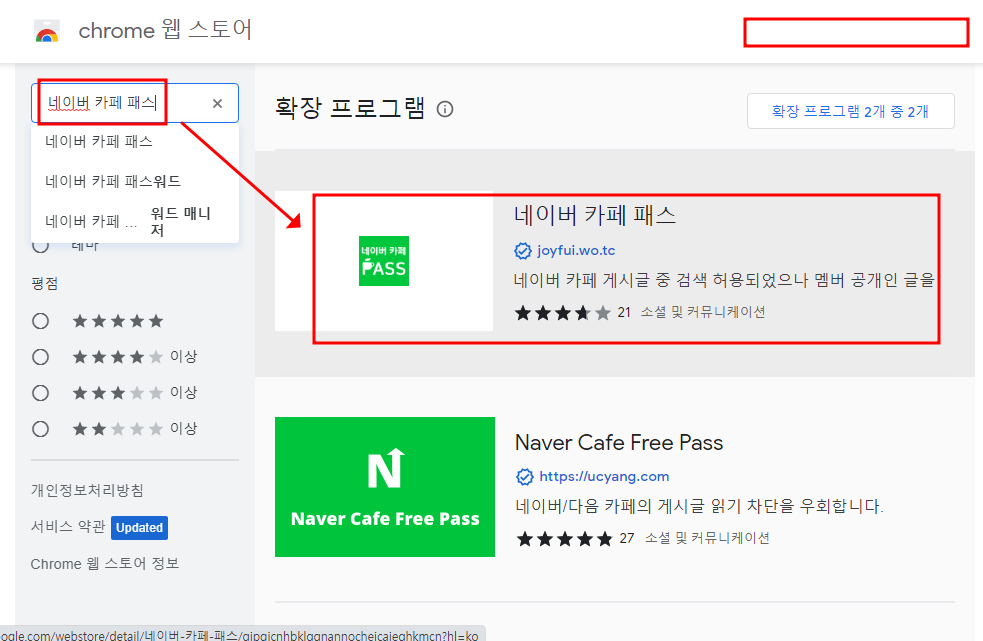983x641 pixels.
Task: Select the two stars 이상 rating filter
Action: [41, 429]
